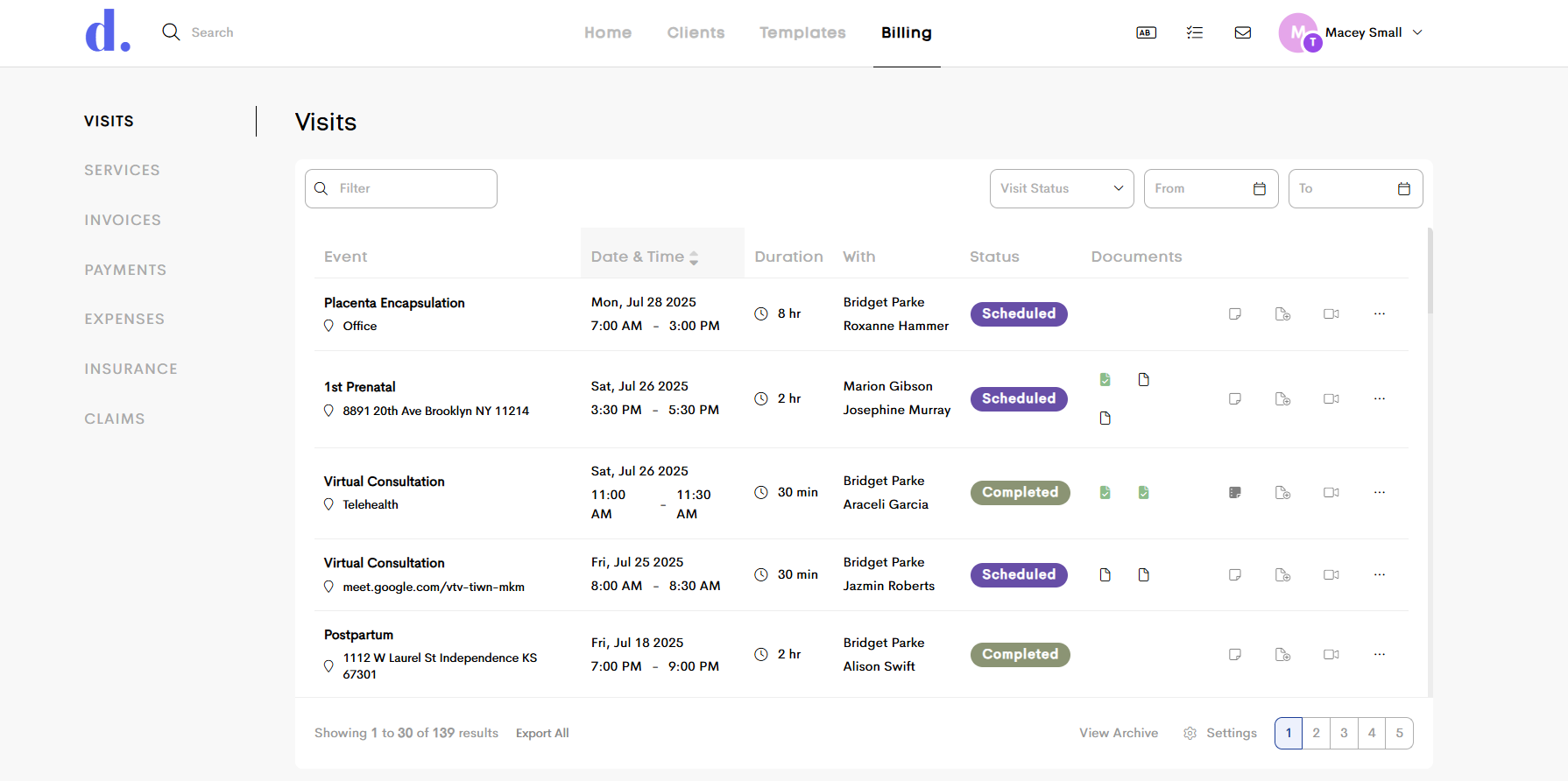Open note for Postpartum visit
This screenshot has width=1568, height=781.
pos(1235,654)
